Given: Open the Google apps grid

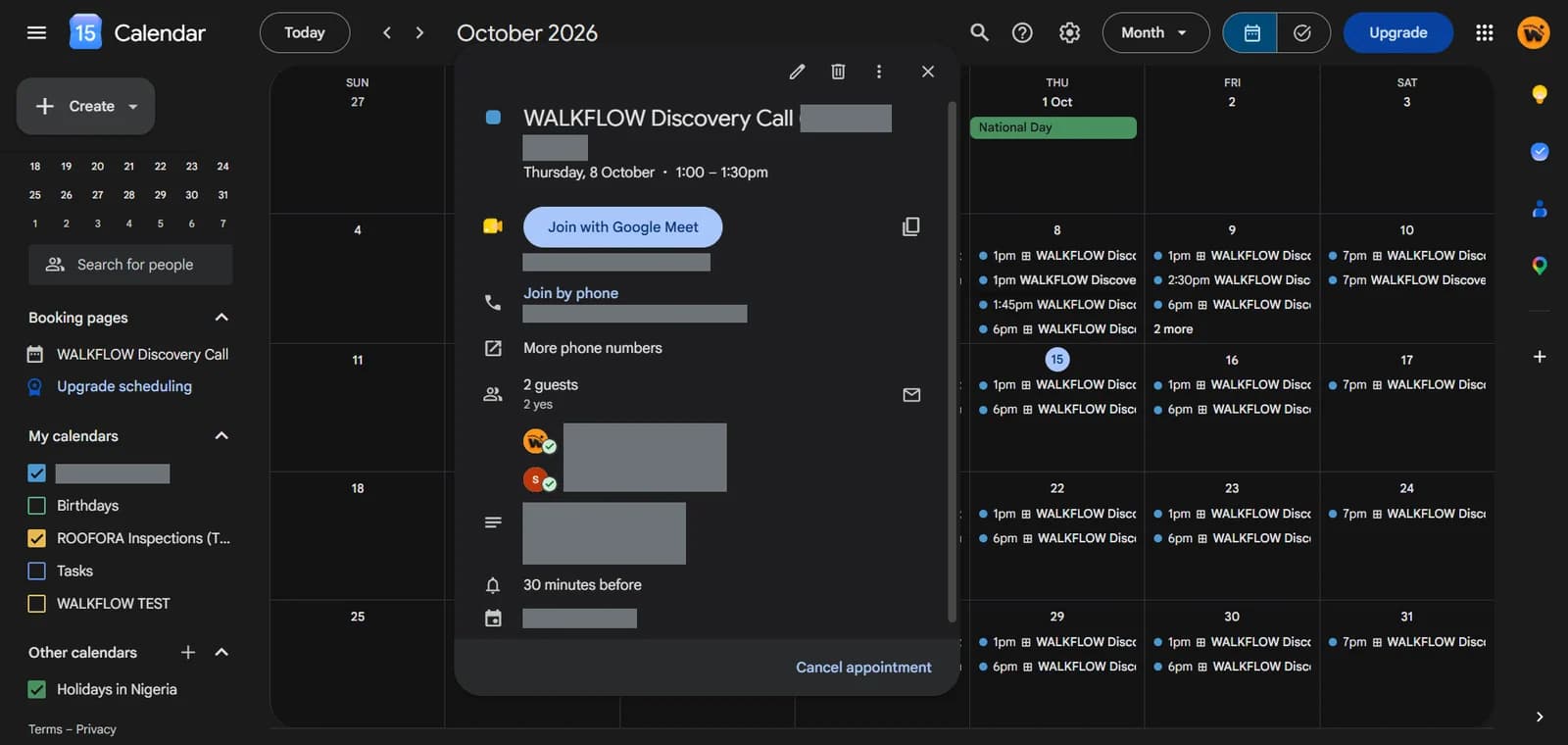Looking at the screenshot, I should [1485, 32].
